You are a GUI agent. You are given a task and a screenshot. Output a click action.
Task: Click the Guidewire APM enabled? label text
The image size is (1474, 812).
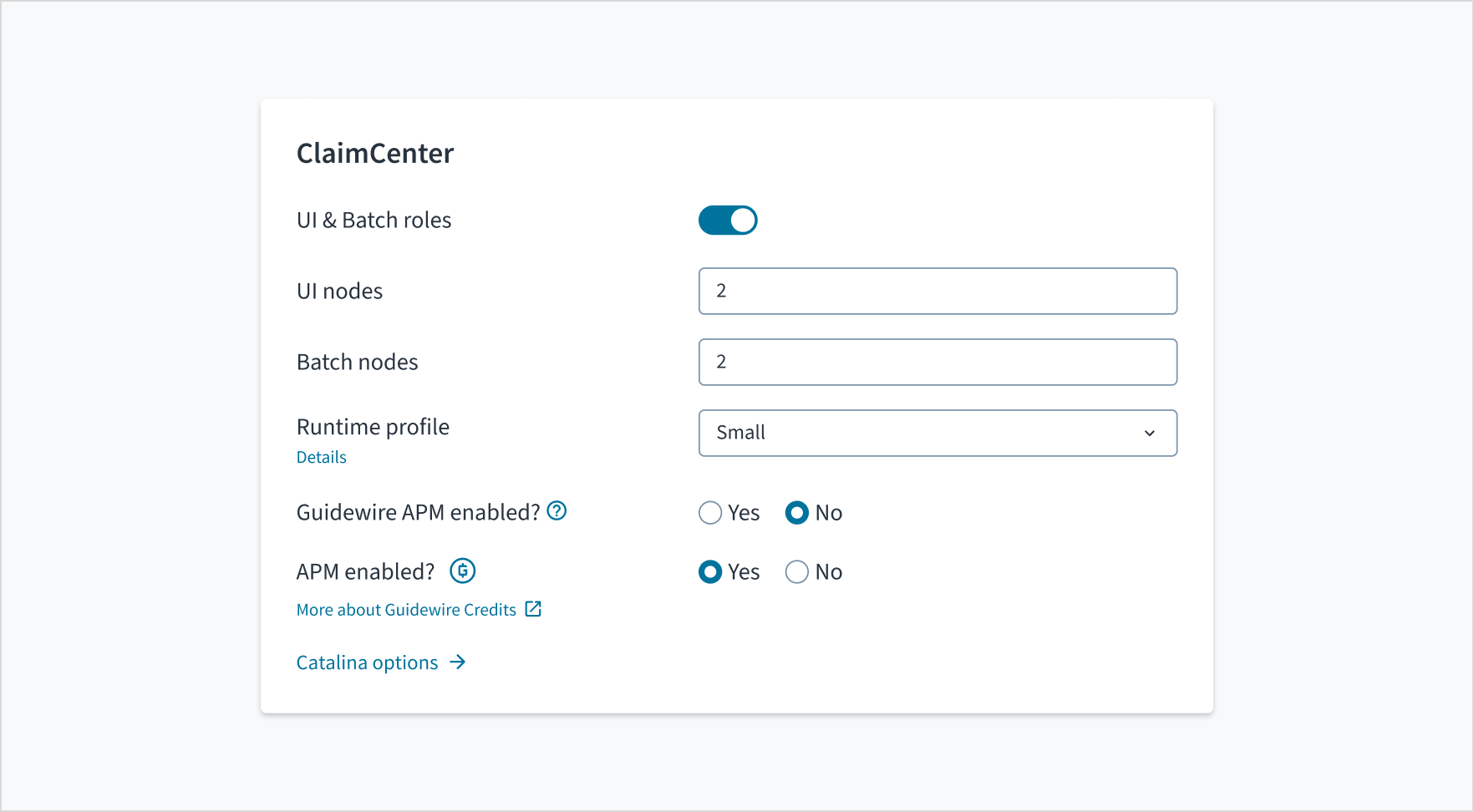pos(419,512)
